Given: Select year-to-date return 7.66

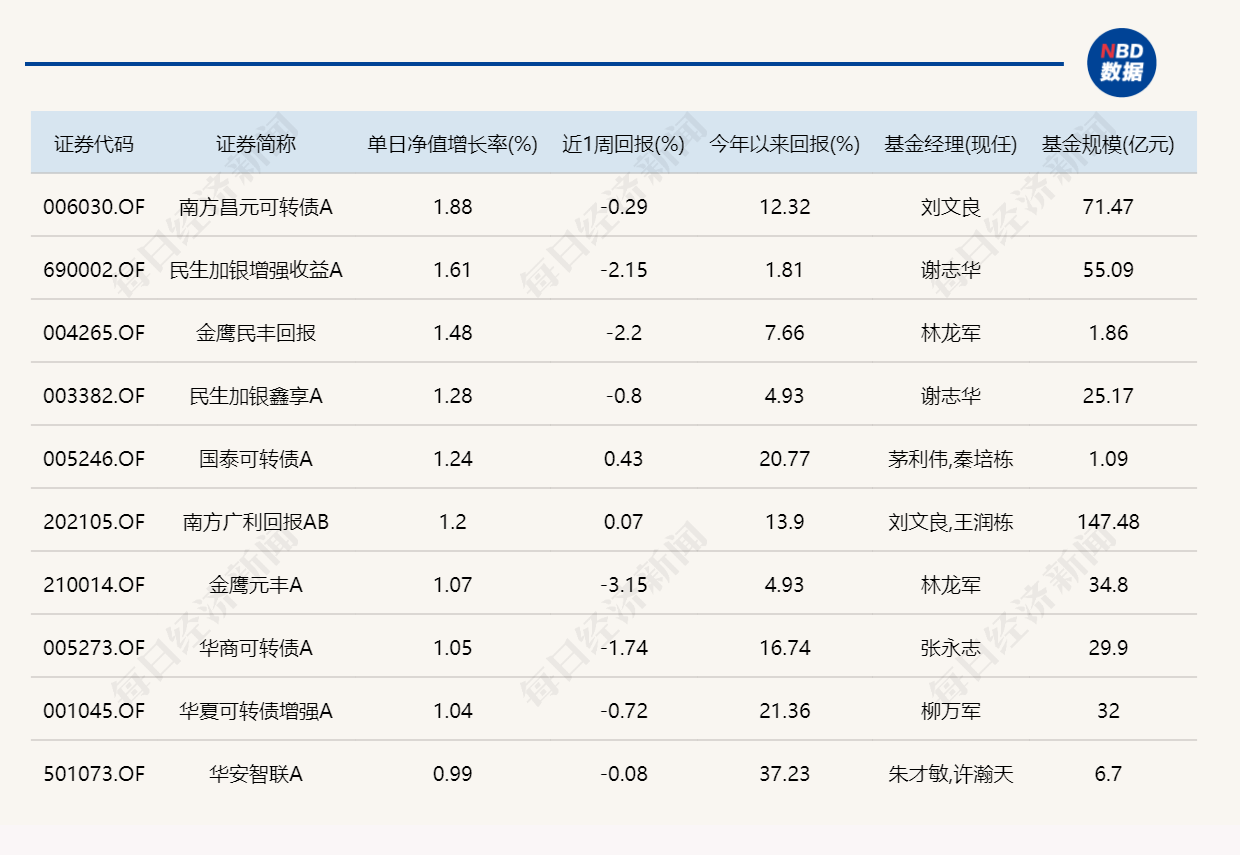Looking at the screenshot, I should point(785,333).
